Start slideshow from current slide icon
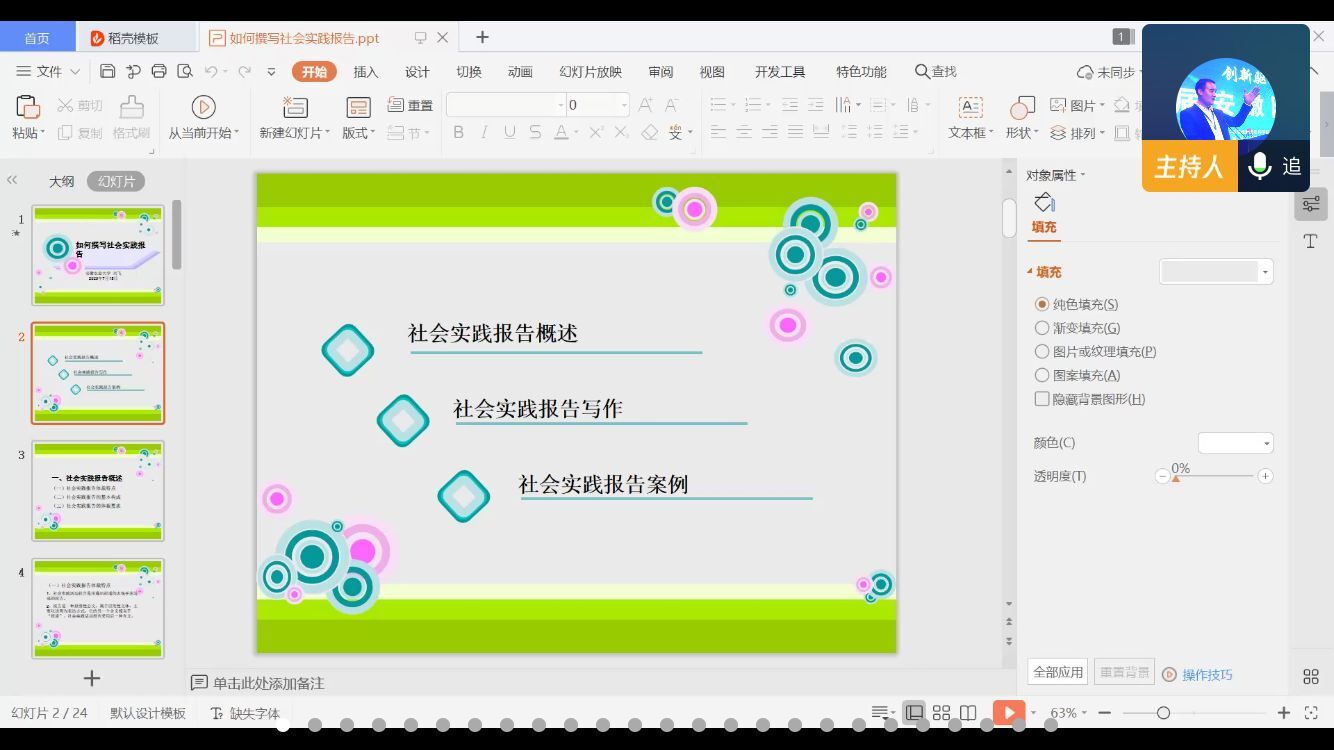The height and width of the screenshot is (750, 1334). click(x=203, y=107)
